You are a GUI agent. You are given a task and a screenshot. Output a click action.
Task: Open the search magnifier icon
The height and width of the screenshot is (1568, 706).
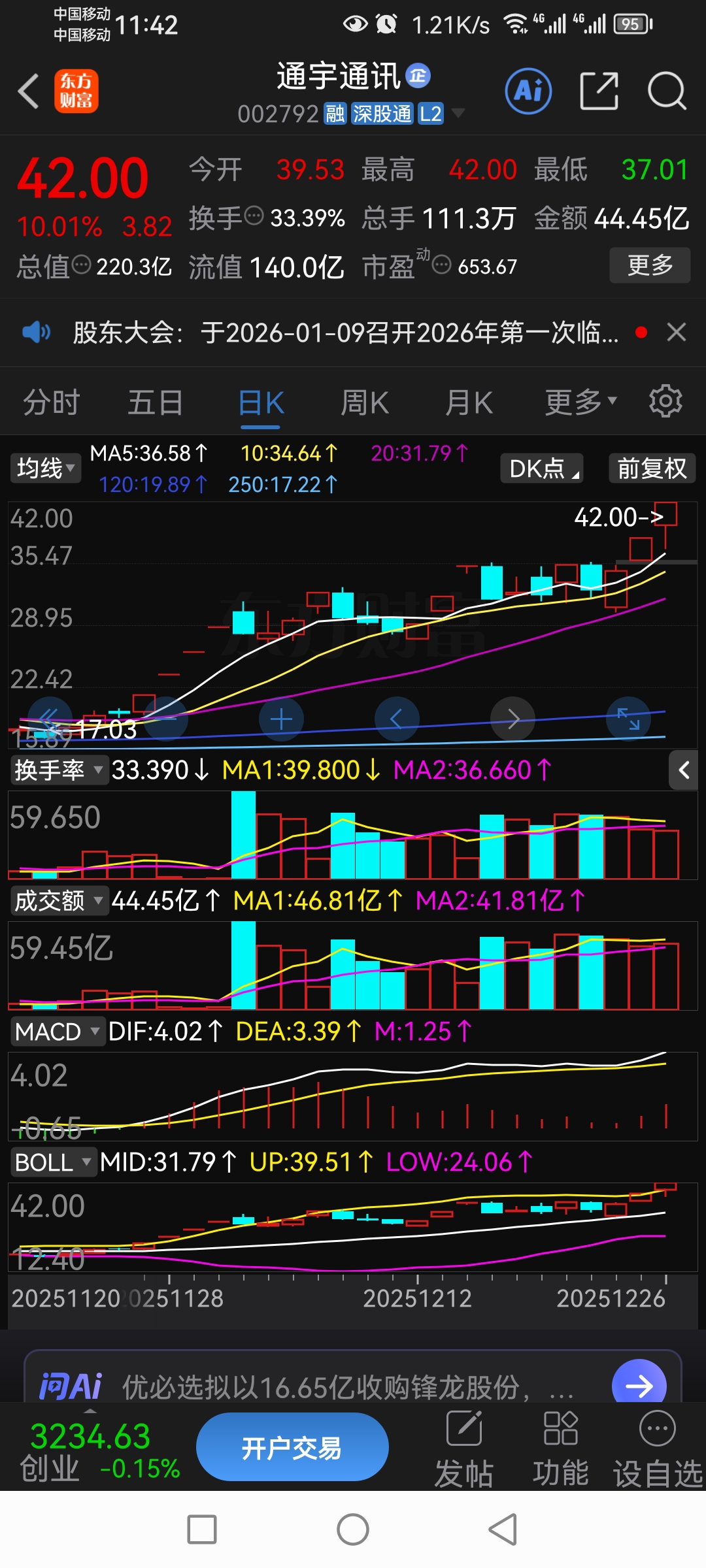click(x=667, y=91)
